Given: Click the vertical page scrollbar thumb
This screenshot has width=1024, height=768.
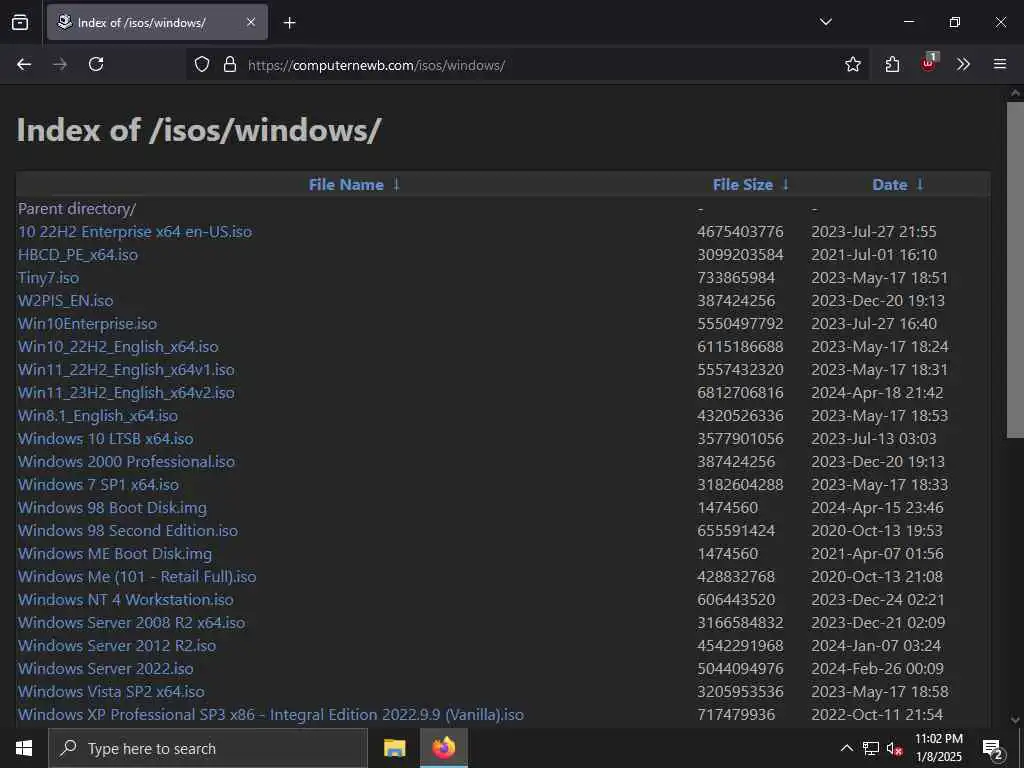Looking at the screenshot, I should (x=1015, y=270).
